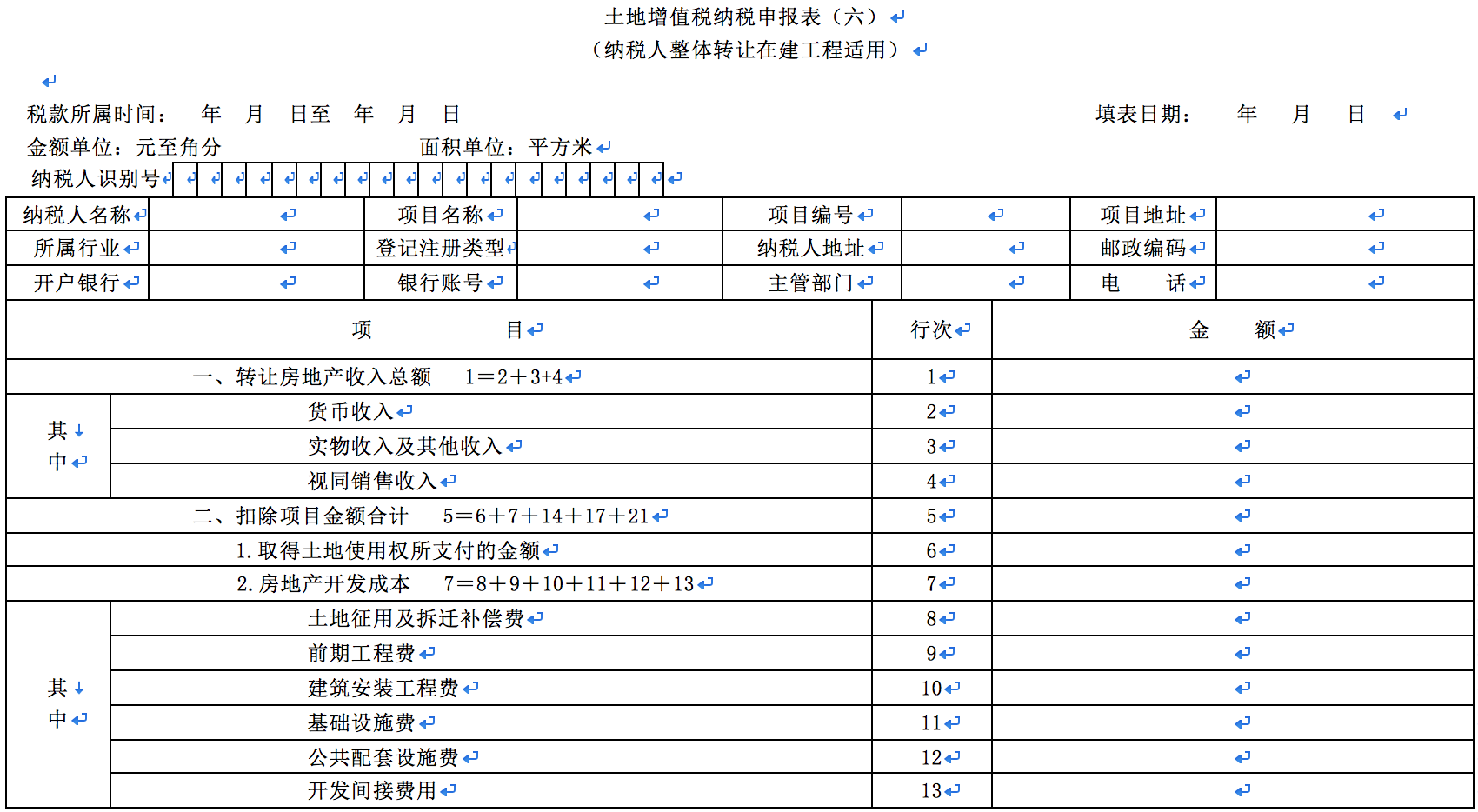Click the empty cell beside 项目名称
Screen dimensions: 1478x812
(x=620, y=214)
